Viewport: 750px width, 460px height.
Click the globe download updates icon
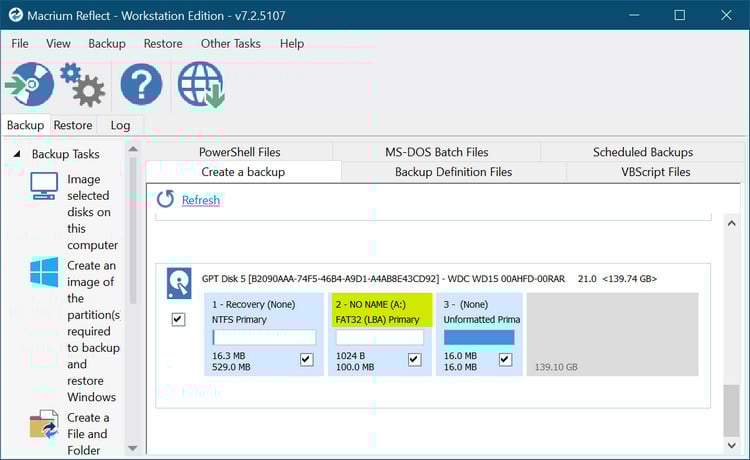(x=201, y=84)
